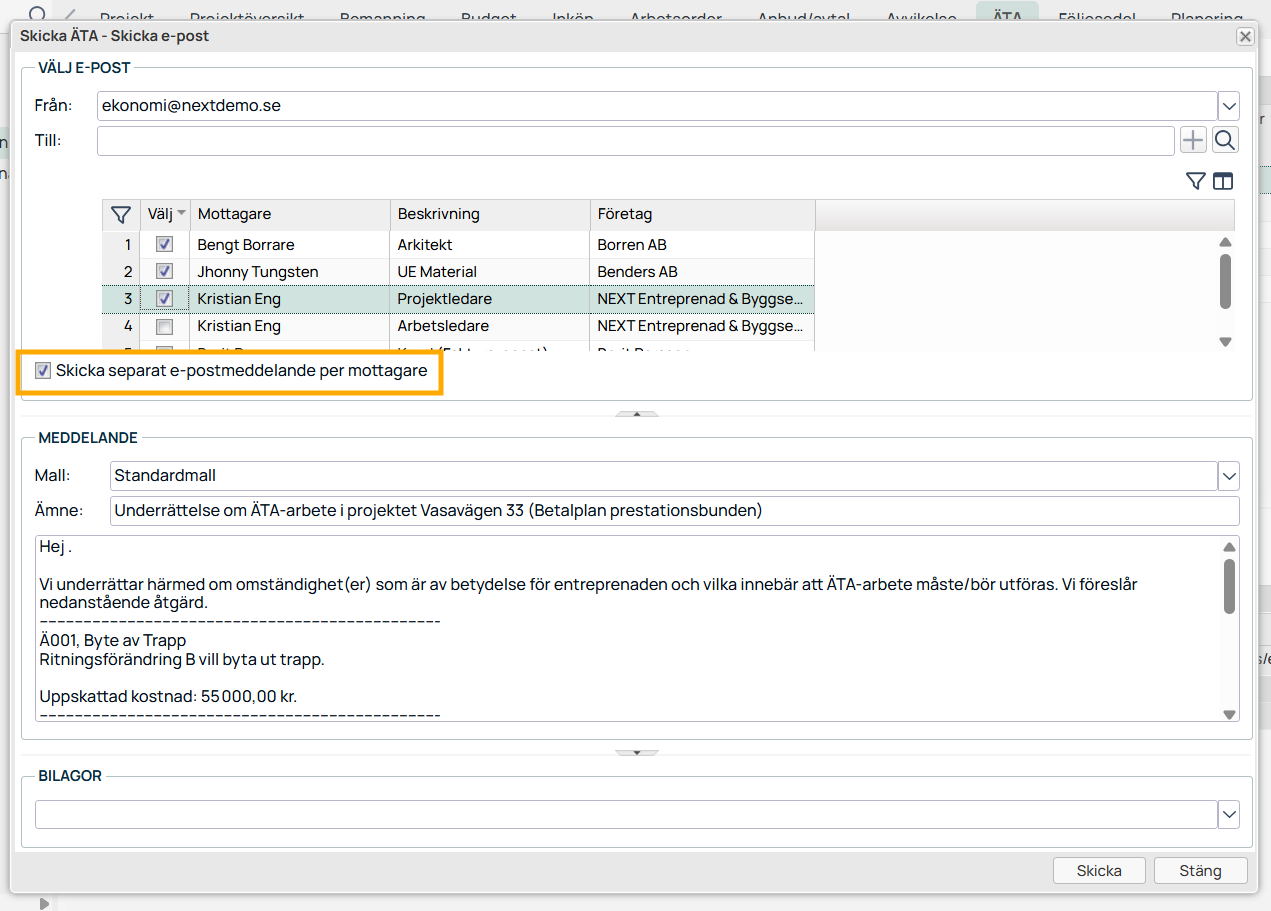1271x911 pixels.
Task: Collapse the message section with the down arrow
Action: (637, 752)
